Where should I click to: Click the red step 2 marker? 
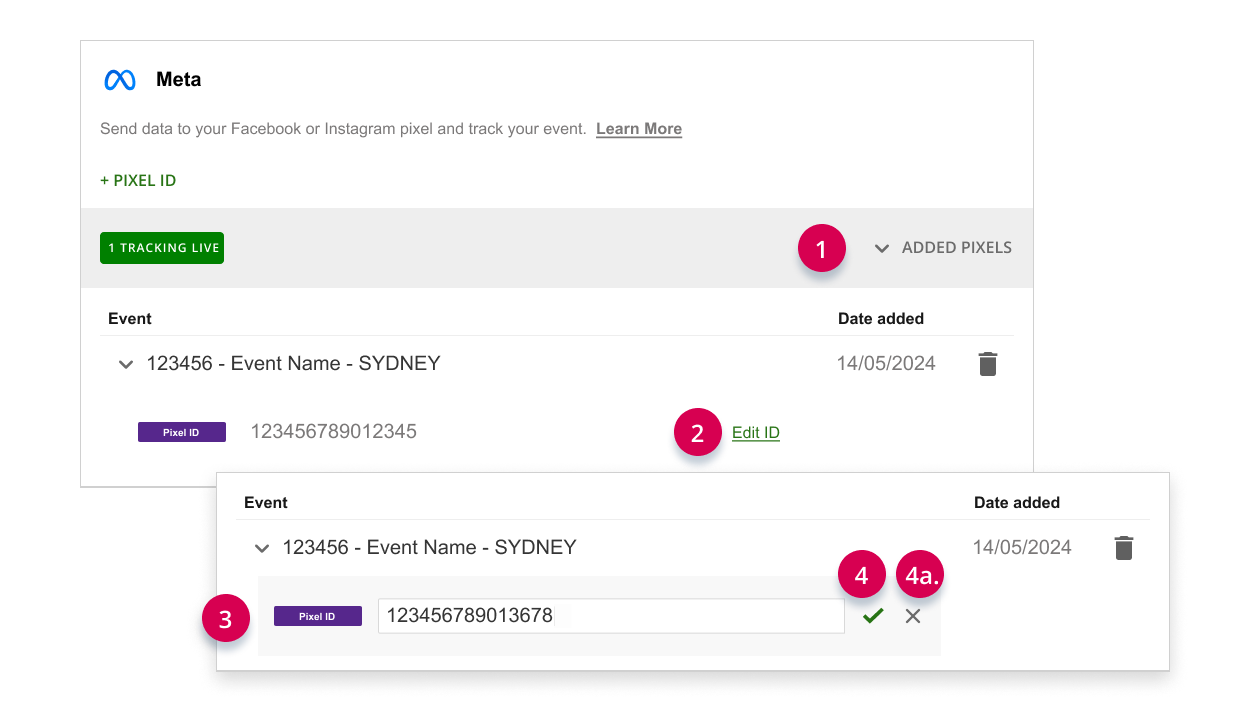pos(698,432)
